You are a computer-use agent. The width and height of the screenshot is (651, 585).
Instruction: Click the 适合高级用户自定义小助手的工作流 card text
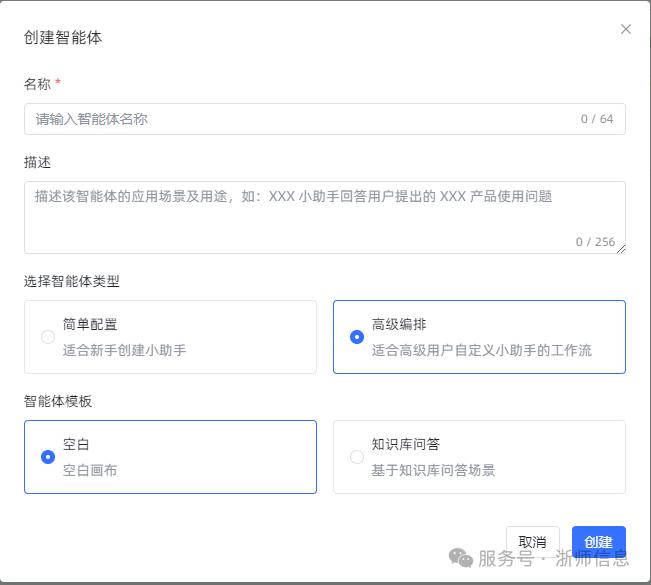tap(481, 350)
